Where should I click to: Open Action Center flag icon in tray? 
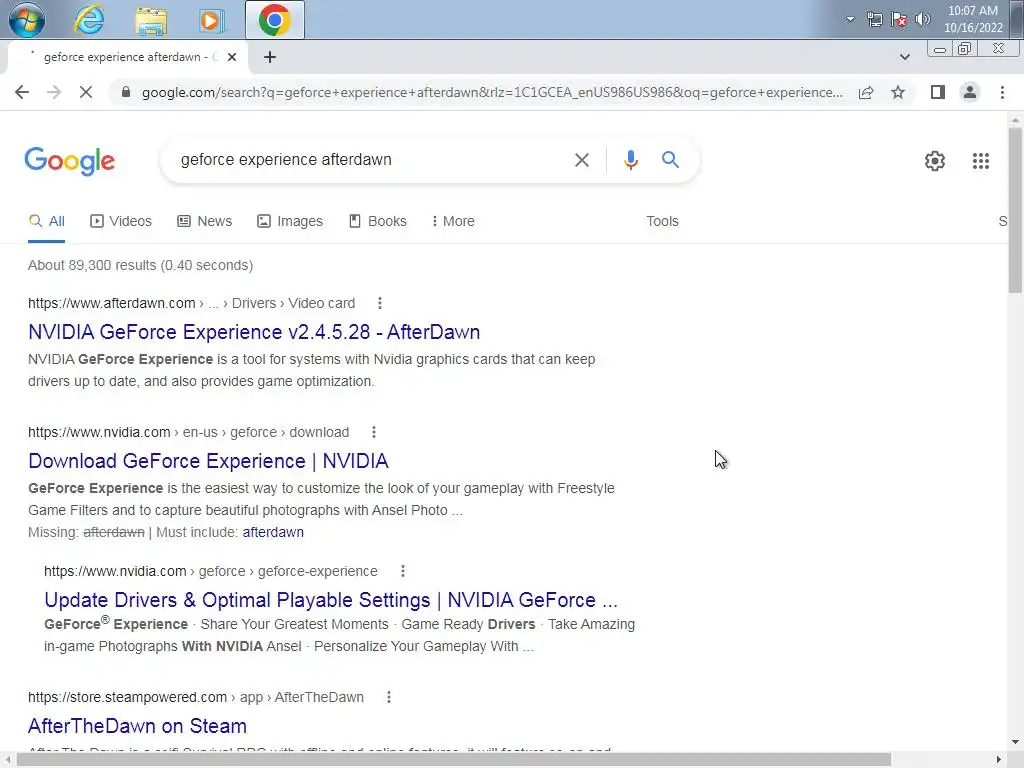[x=899, y=19]
